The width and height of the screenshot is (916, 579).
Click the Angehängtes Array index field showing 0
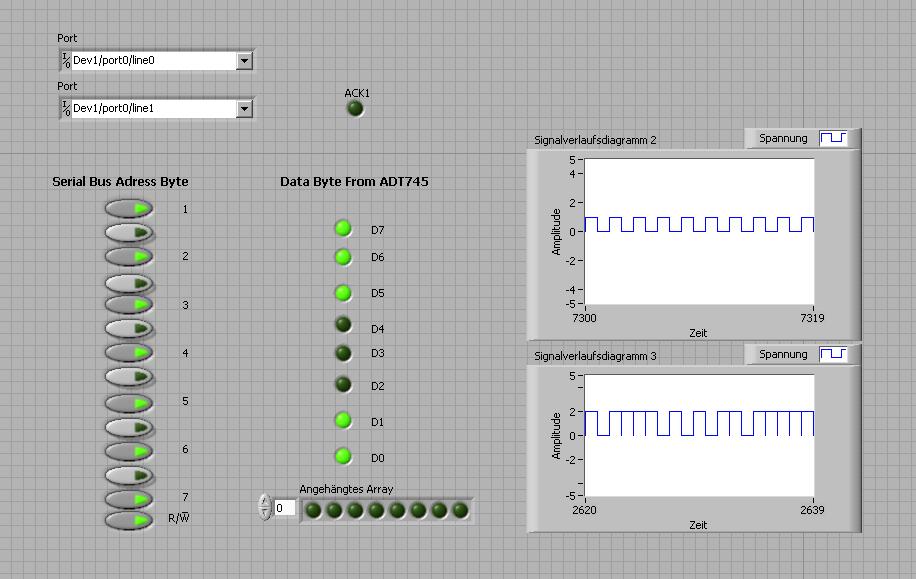pyautogui.click(x=284, y=508)
